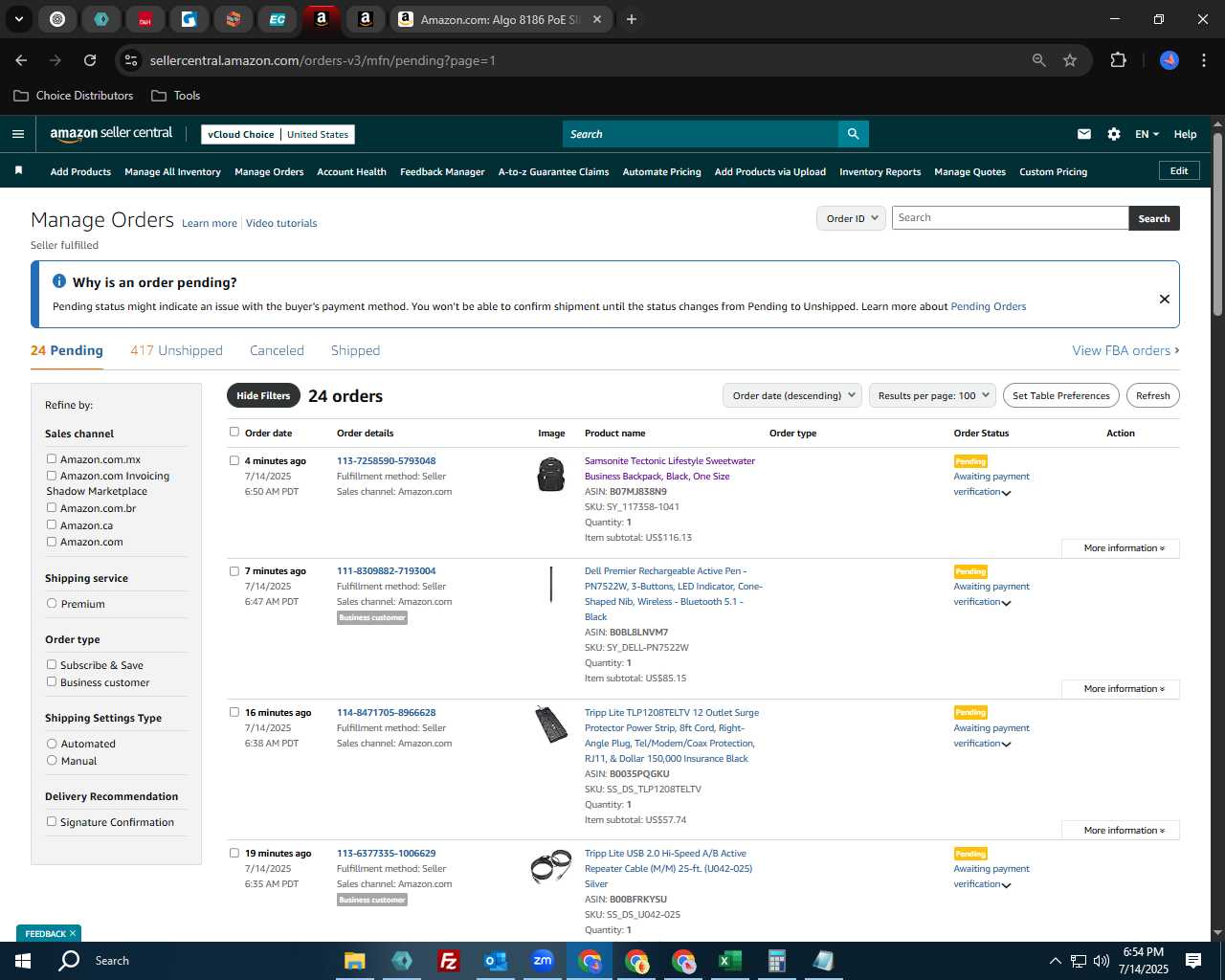1225x980 pixels.
Task: Switch to the 417 Unshipped tab
Action: click(176, 350)
